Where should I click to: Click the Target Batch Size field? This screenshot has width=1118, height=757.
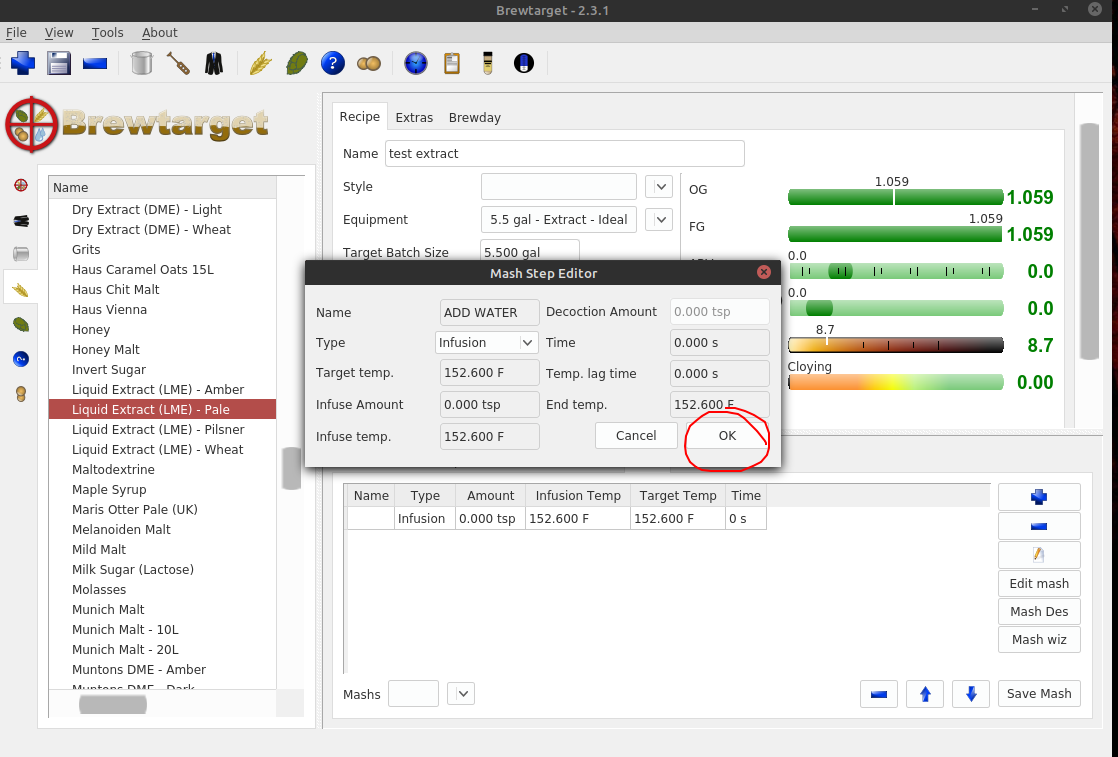click(530, 252)
